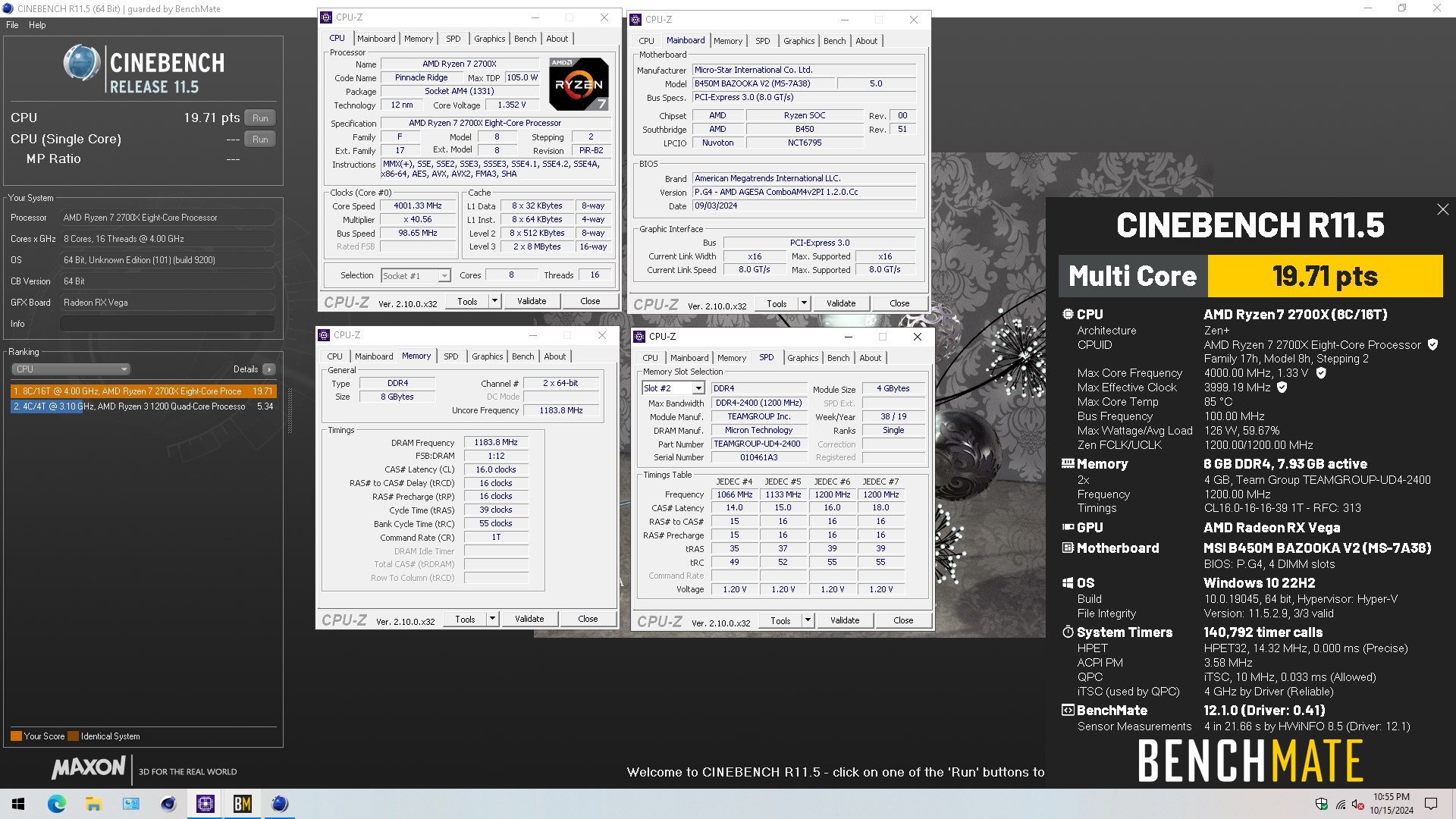Expand the Tools arrow in the Memory window
The height and width of the screenshot is (819, 1456).
click(492, 619)
